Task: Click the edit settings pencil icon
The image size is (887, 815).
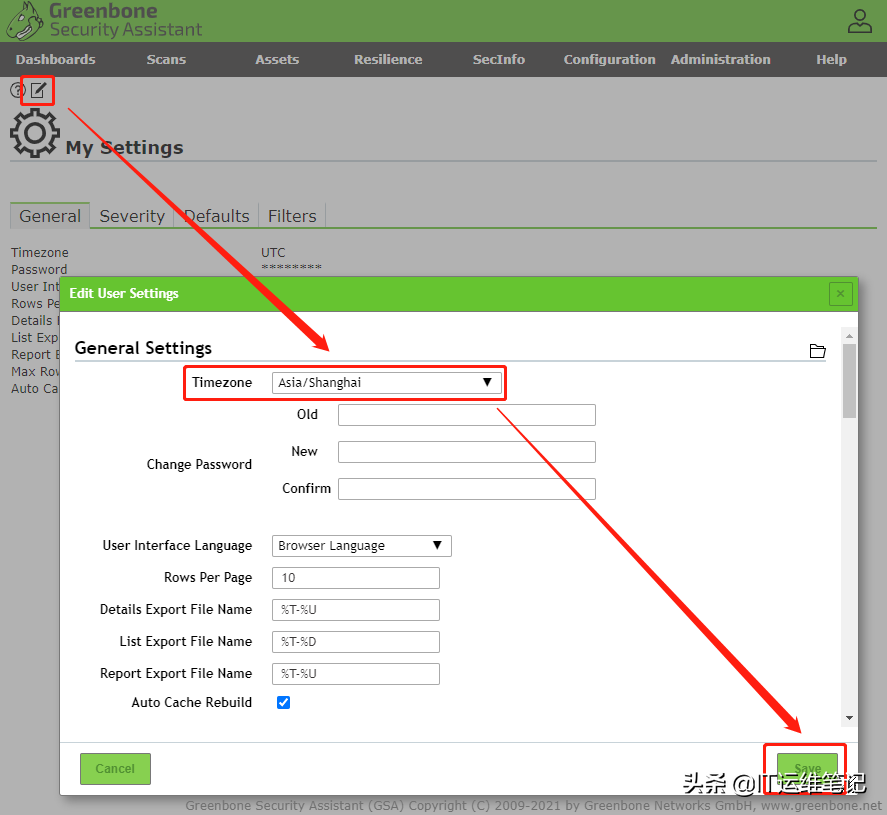Action: (x=38, y=91)
